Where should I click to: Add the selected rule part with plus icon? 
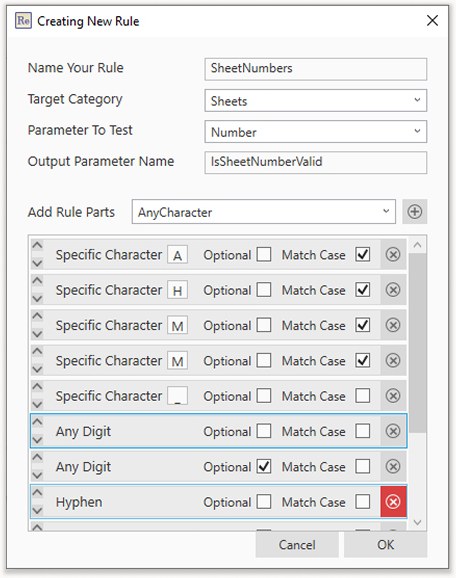[415, 212]
